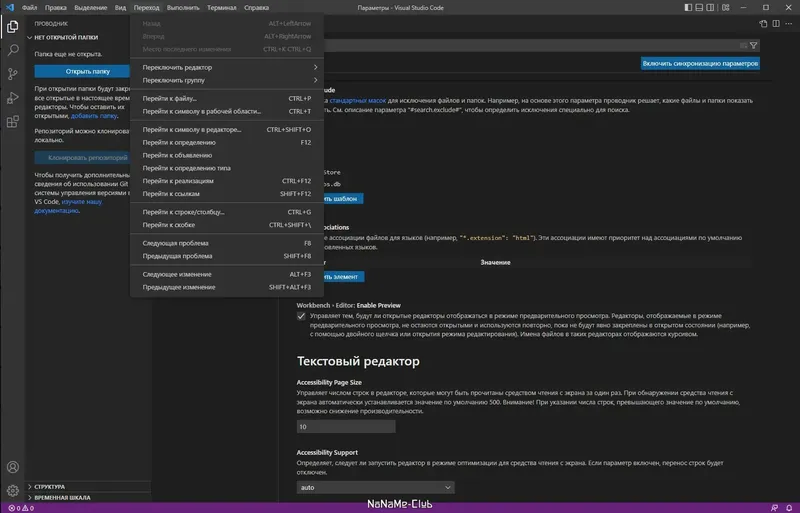Choose Перейти к ссылкам entry
The image size is (800, 513).
[227, 194]
